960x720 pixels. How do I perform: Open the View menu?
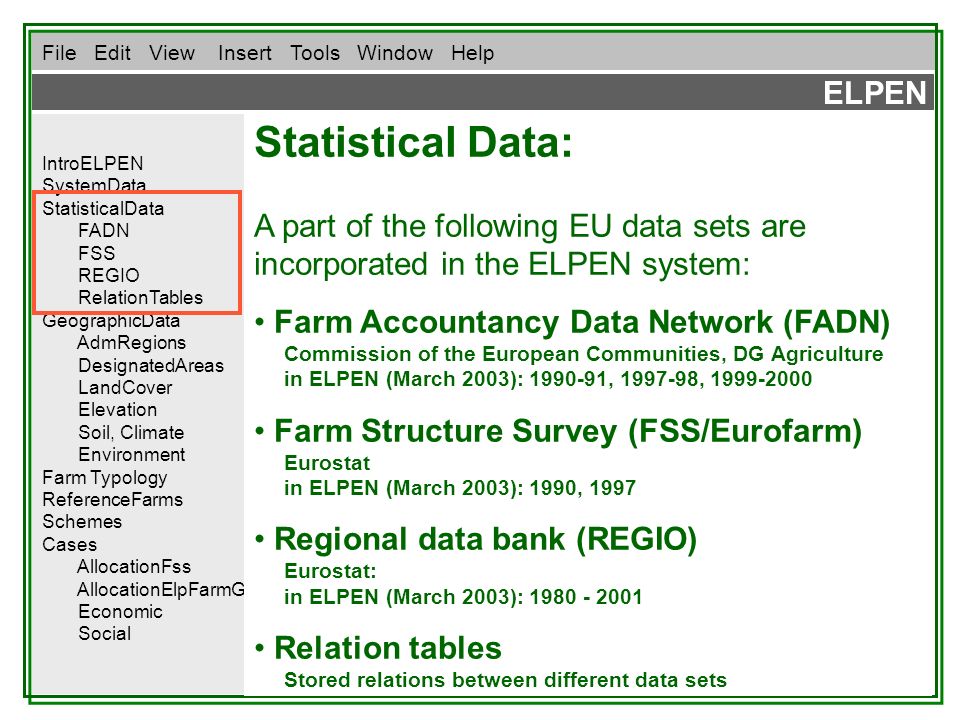172,53
